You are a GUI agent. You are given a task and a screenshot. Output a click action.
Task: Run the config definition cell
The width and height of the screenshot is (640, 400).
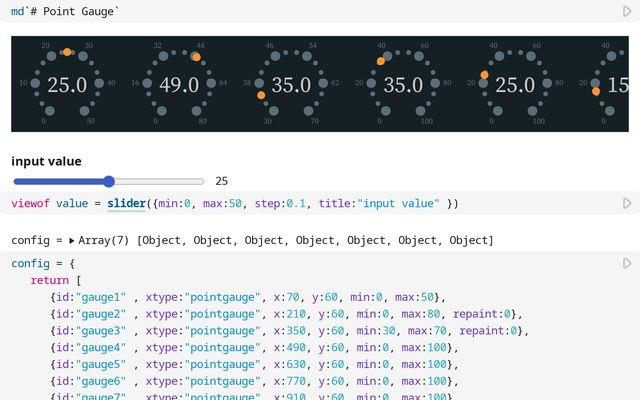pyautogui.click(x=627, y=264)
